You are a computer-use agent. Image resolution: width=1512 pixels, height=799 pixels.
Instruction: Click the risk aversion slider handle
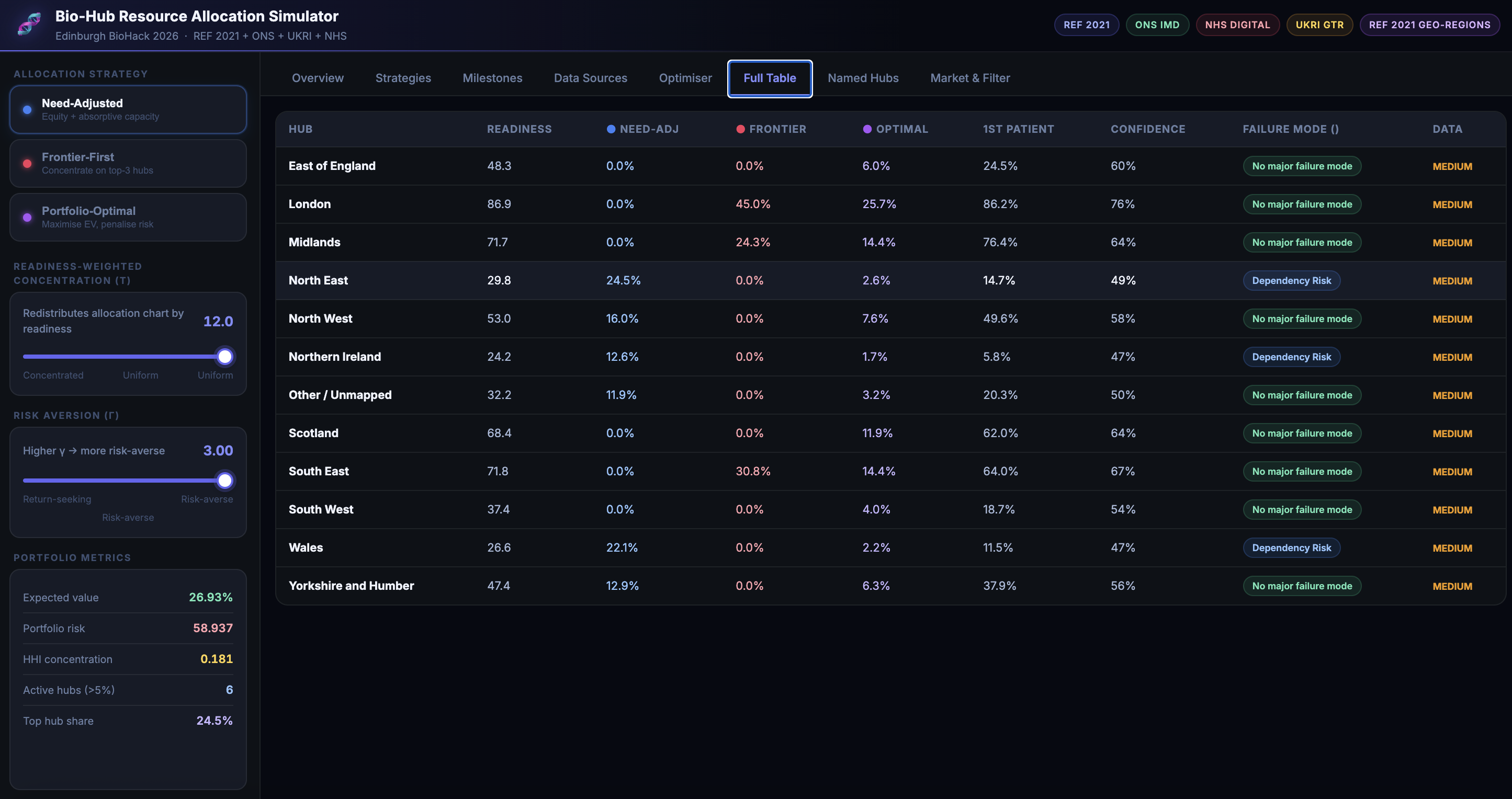click(225, 481)
